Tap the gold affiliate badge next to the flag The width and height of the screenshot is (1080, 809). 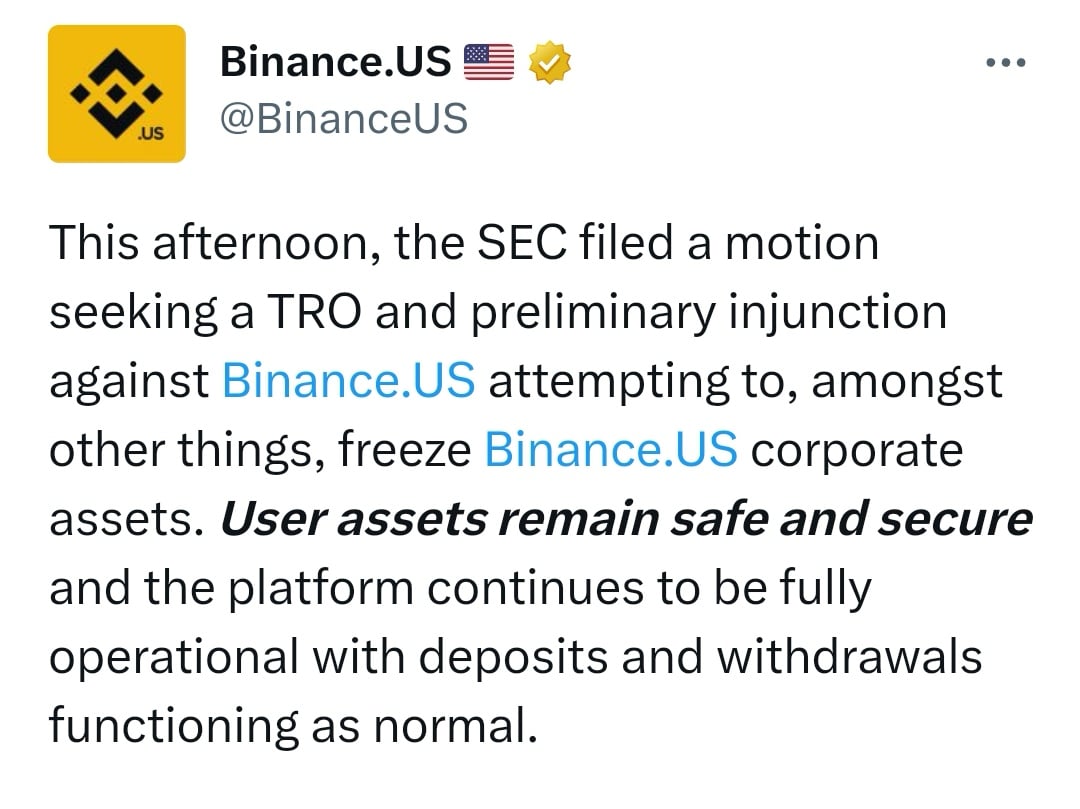point(548,60)
